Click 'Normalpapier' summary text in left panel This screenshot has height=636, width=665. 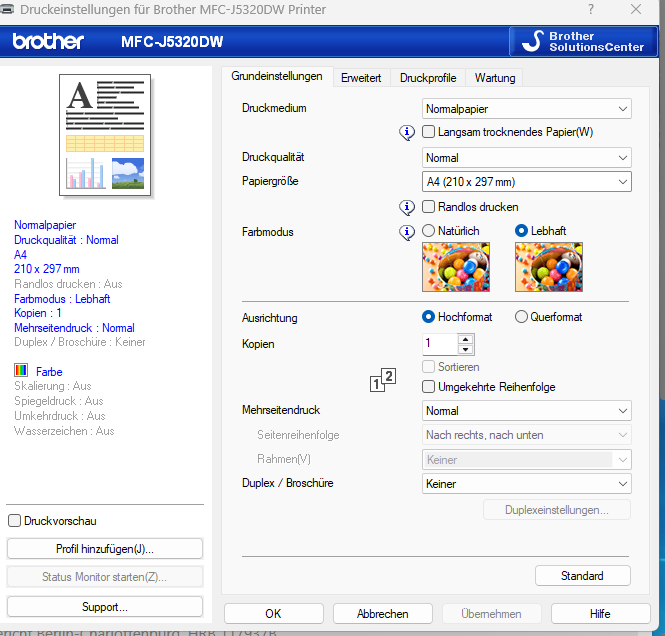click(x=45, y=225)
